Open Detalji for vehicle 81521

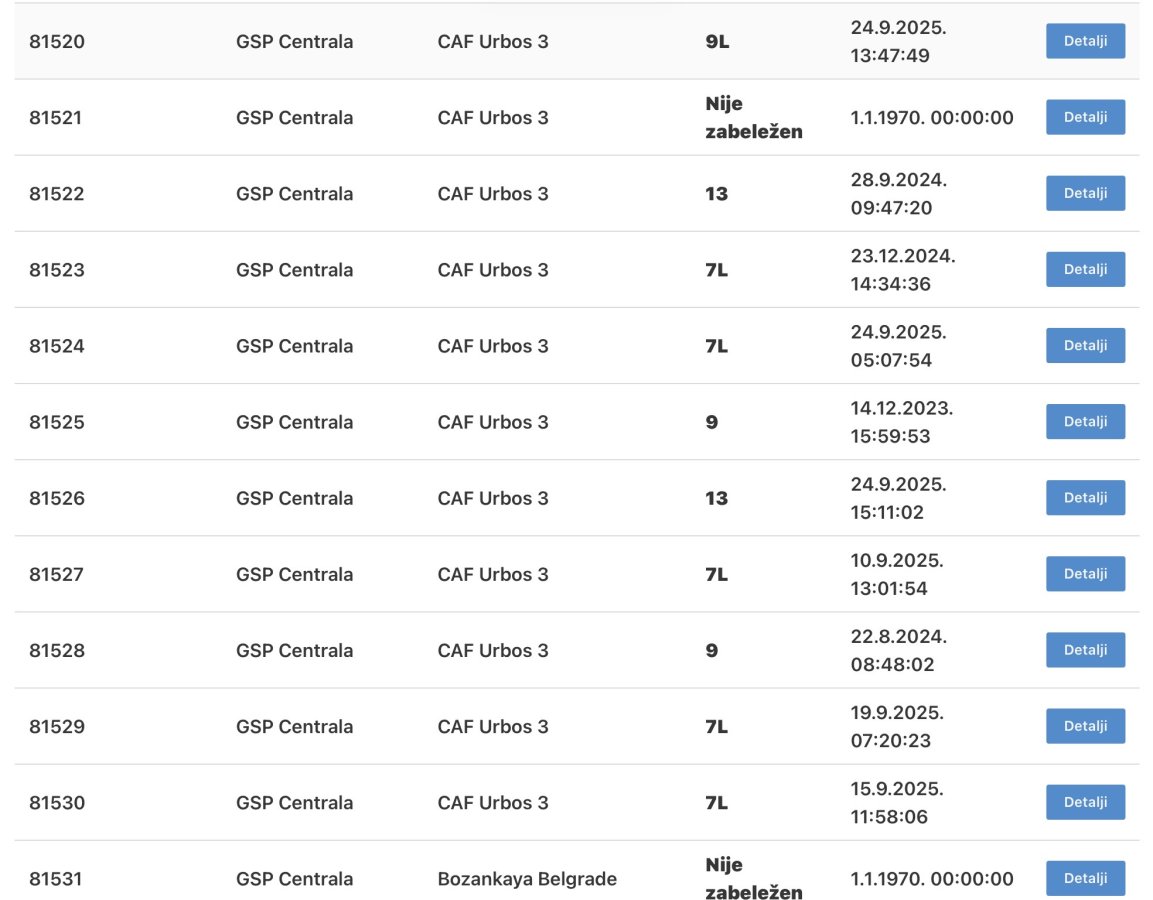click(x=1085, y=117)
